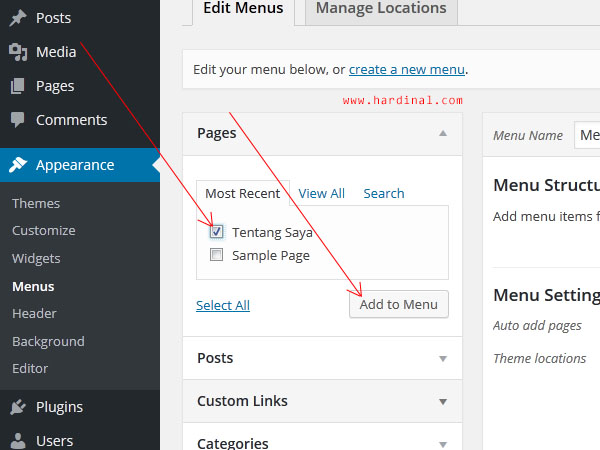Click the Add to Menu button

tap(399, 305)
